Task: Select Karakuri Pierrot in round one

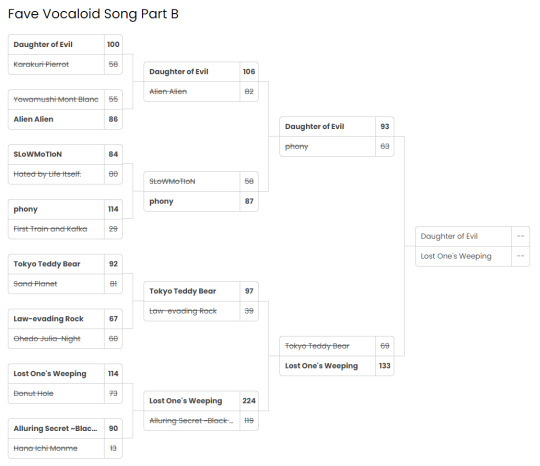Action: tap(65, 64)
